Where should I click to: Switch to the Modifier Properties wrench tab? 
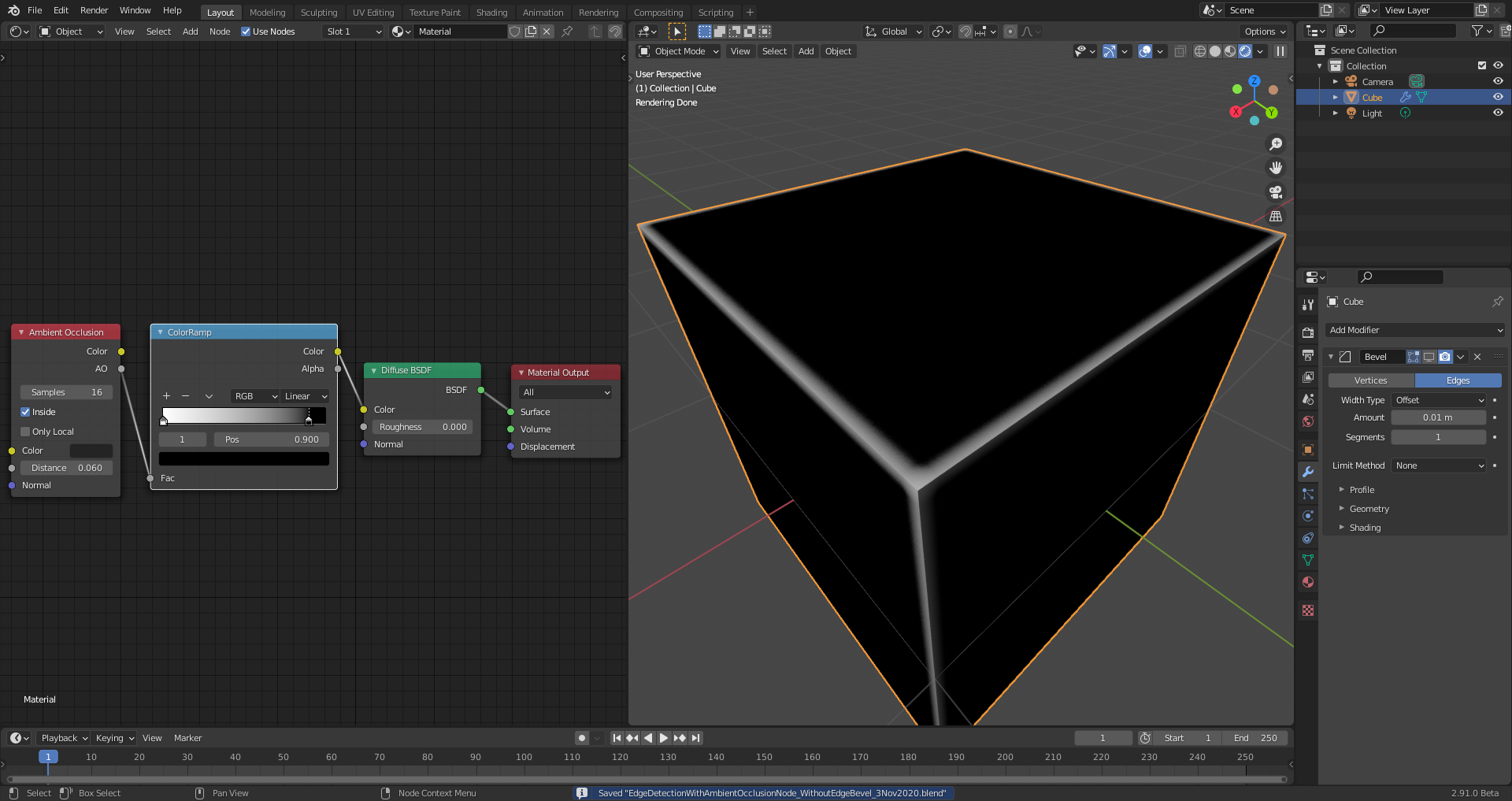point(1308,472)
